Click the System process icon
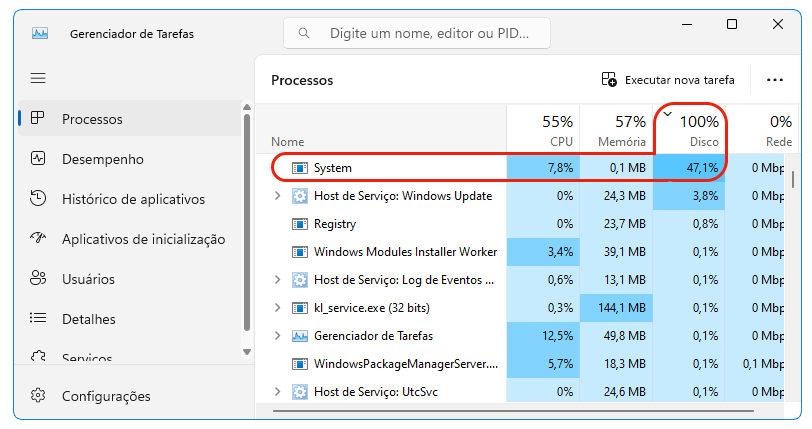 300,168
